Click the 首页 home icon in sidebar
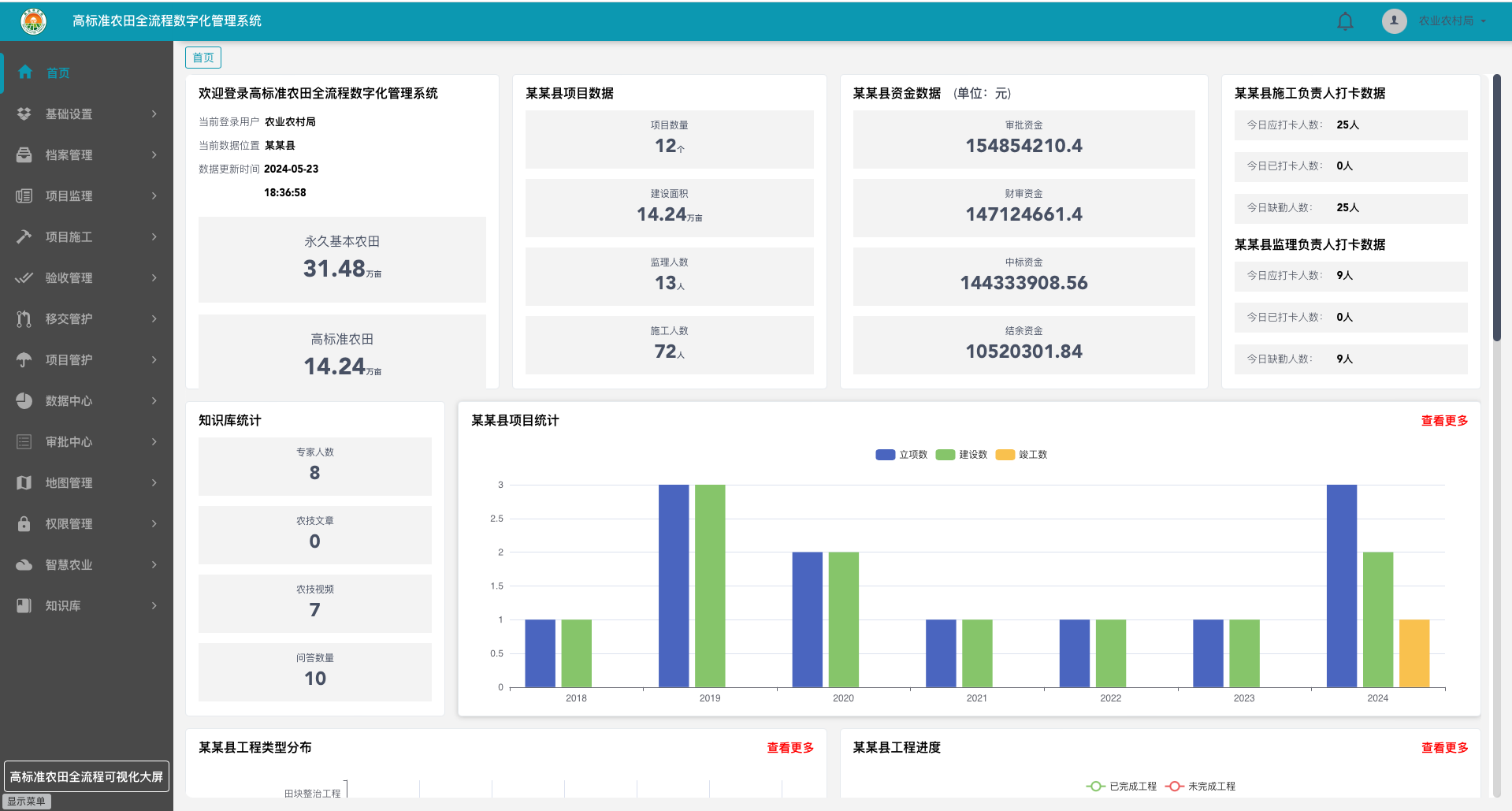 coord(25,73)
